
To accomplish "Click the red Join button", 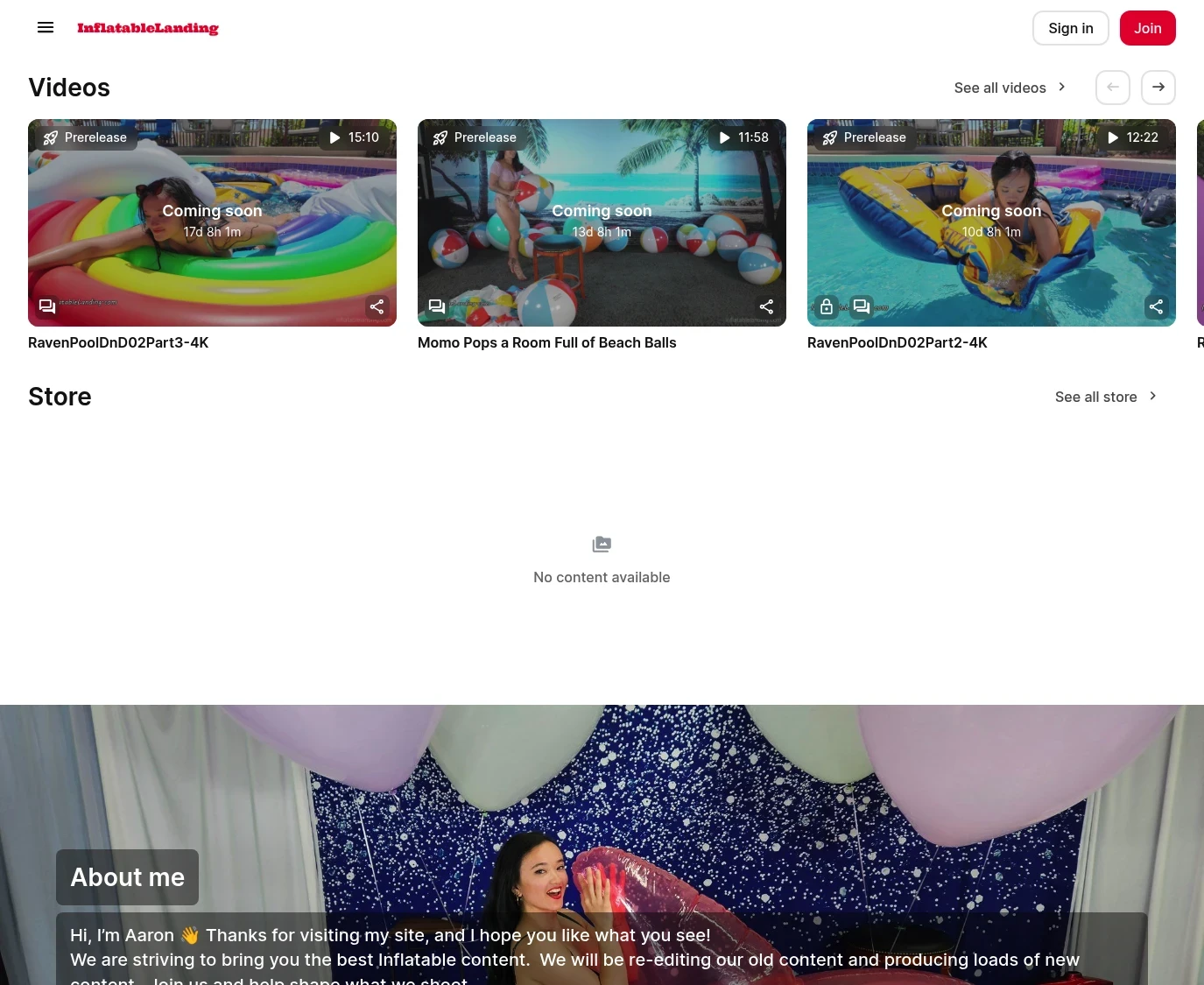I will 1147,28.
